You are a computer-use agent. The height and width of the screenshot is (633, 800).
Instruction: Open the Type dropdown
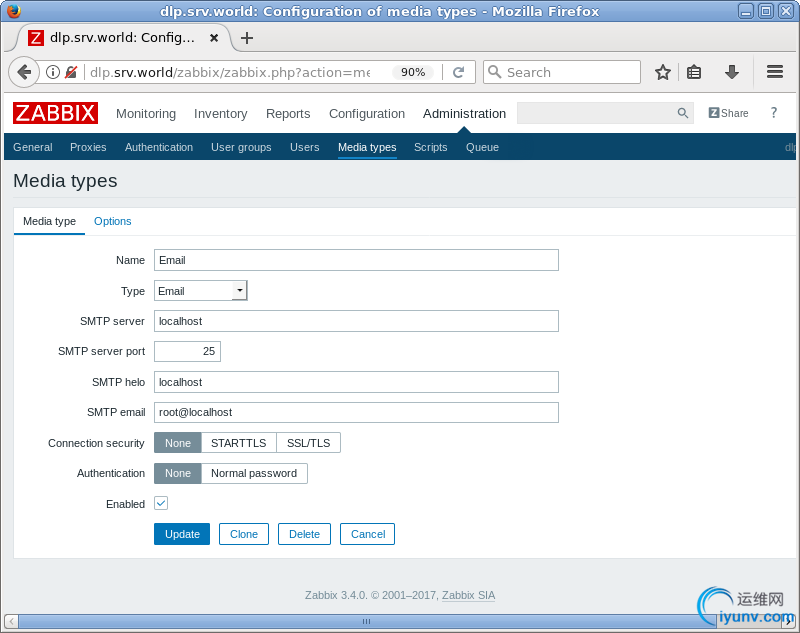[x=201, y=291]
